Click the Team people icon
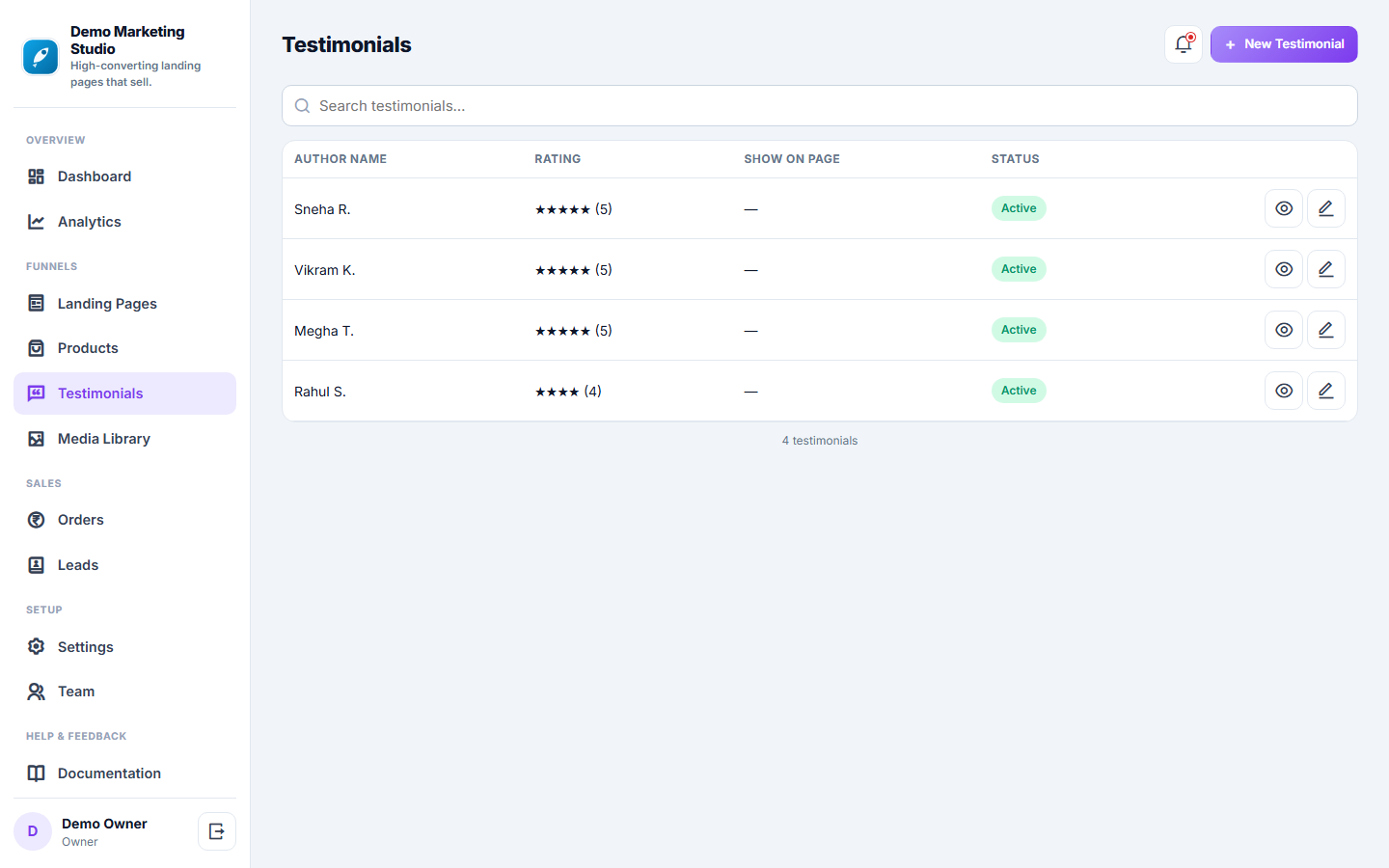 (37, 692)
